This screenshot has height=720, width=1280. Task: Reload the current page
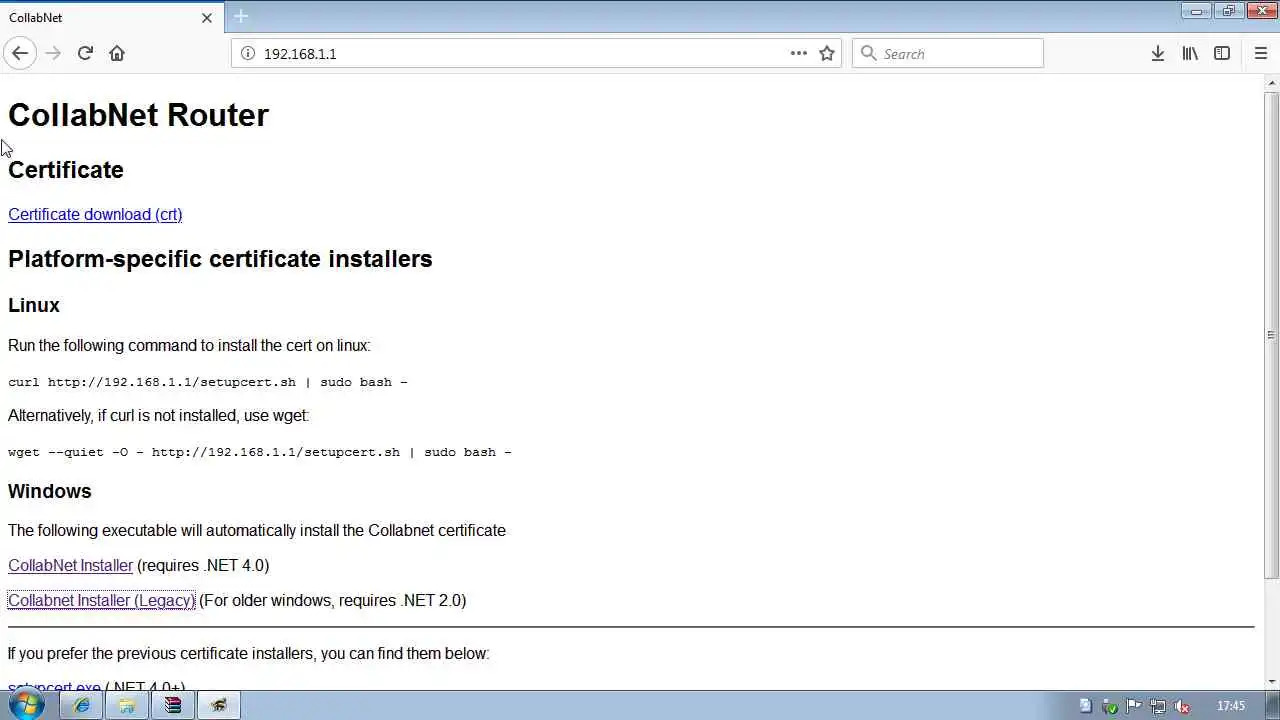pyautogui.click(x=85, y=53)
